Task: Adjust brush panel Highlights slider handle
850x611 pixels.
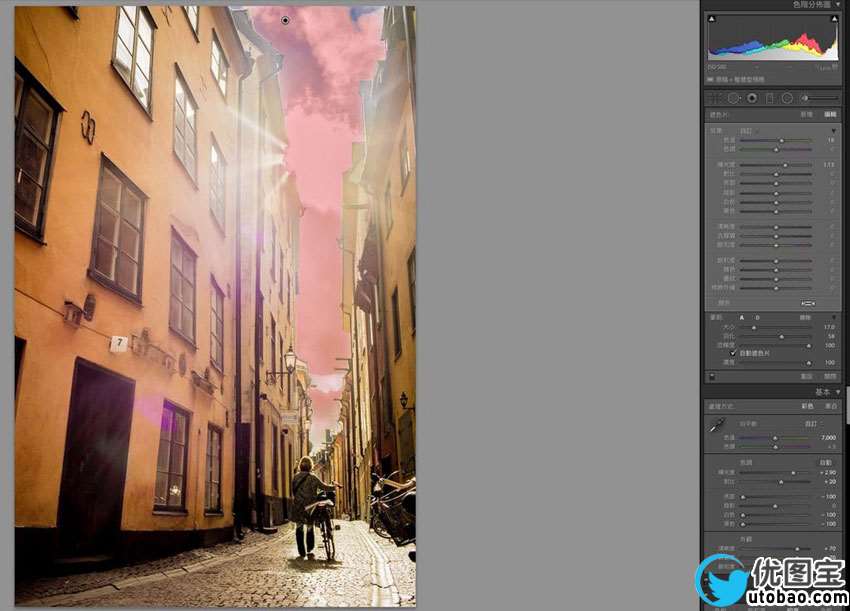Action: 776,183
